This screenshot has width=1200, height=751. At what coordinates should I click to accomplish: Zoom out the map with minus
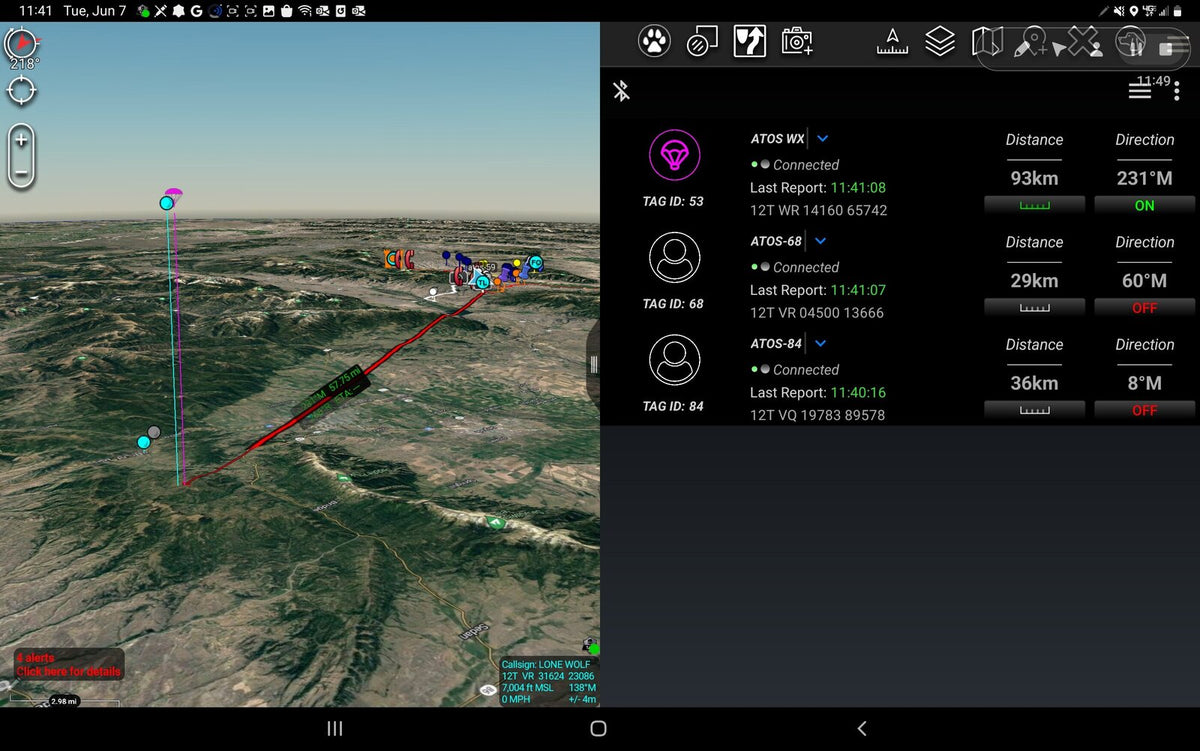point(21,173)
